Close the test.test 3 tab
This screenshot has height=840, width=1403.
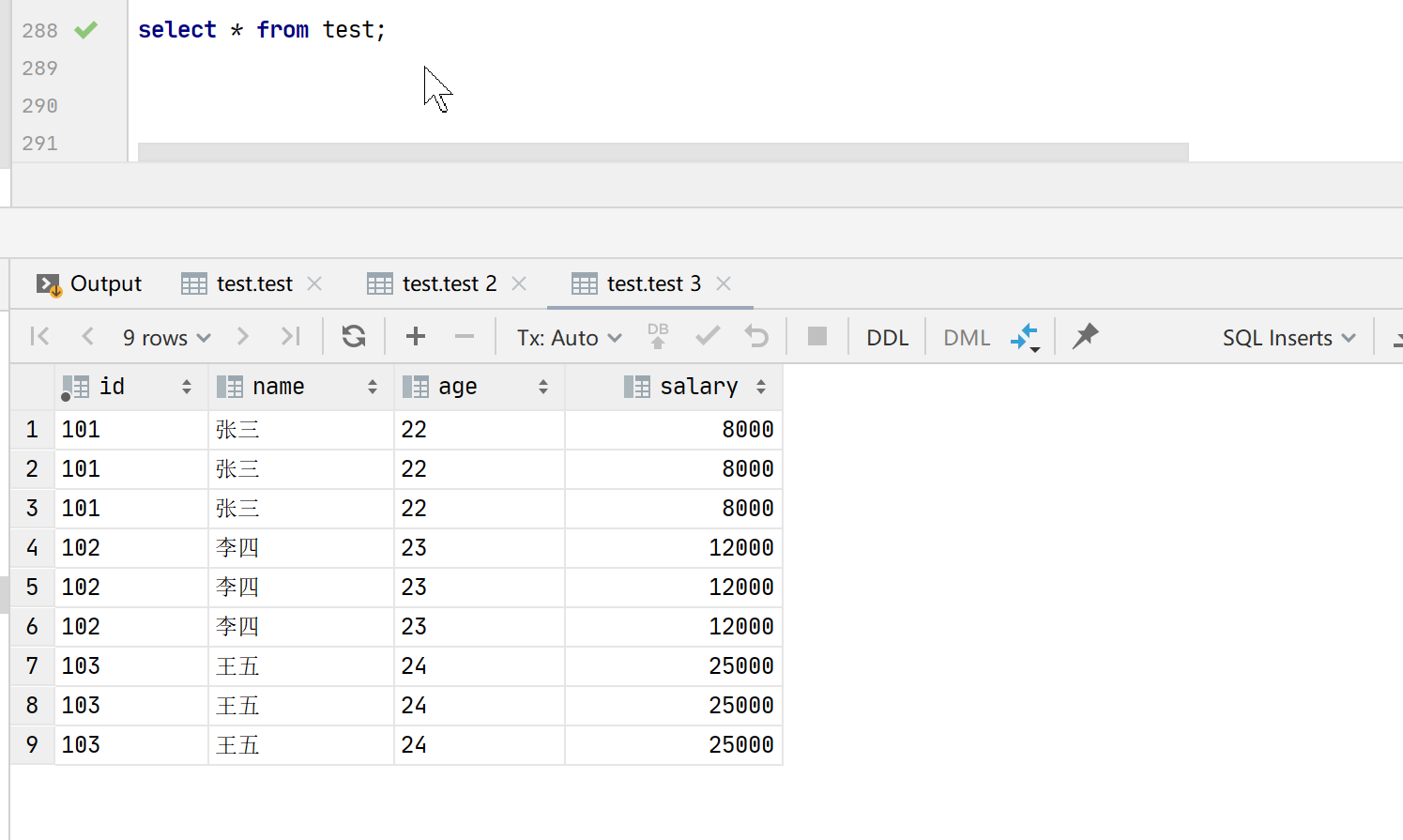tap(724, 283)
